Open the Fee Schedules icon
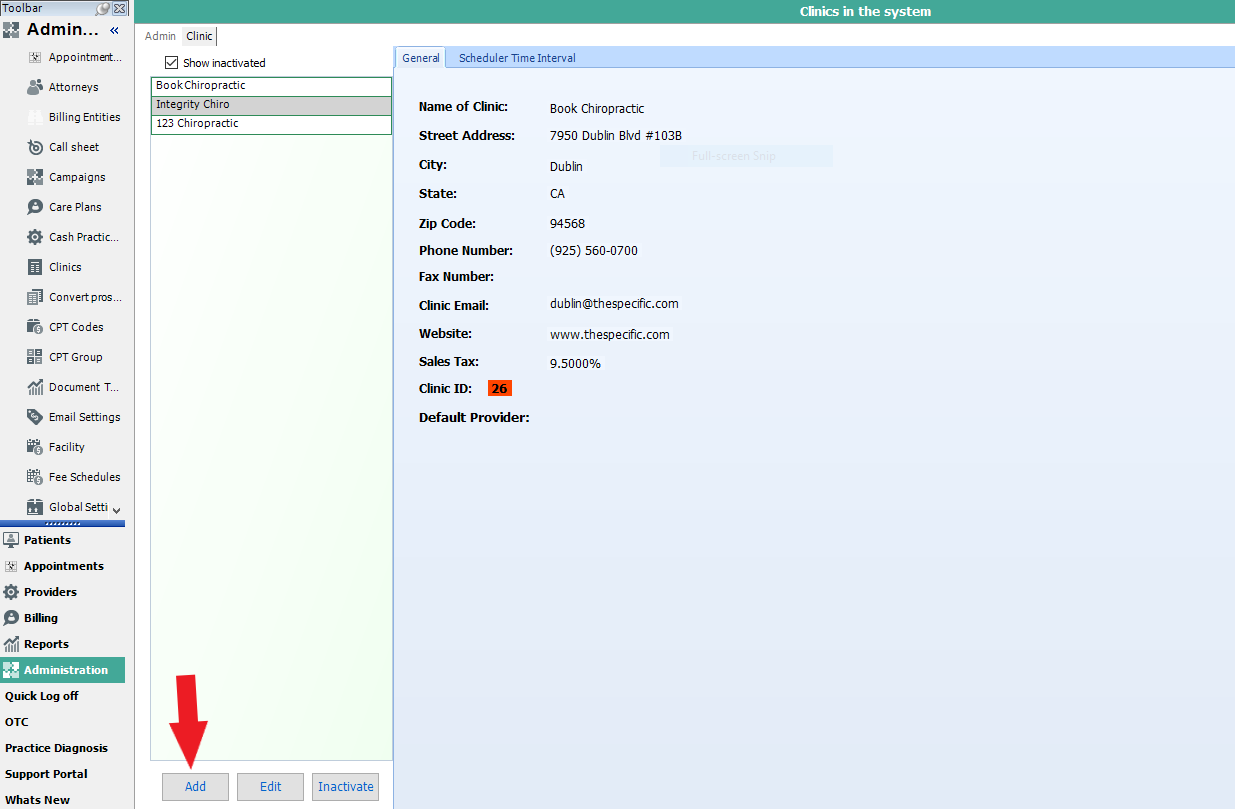 [35, 477]
